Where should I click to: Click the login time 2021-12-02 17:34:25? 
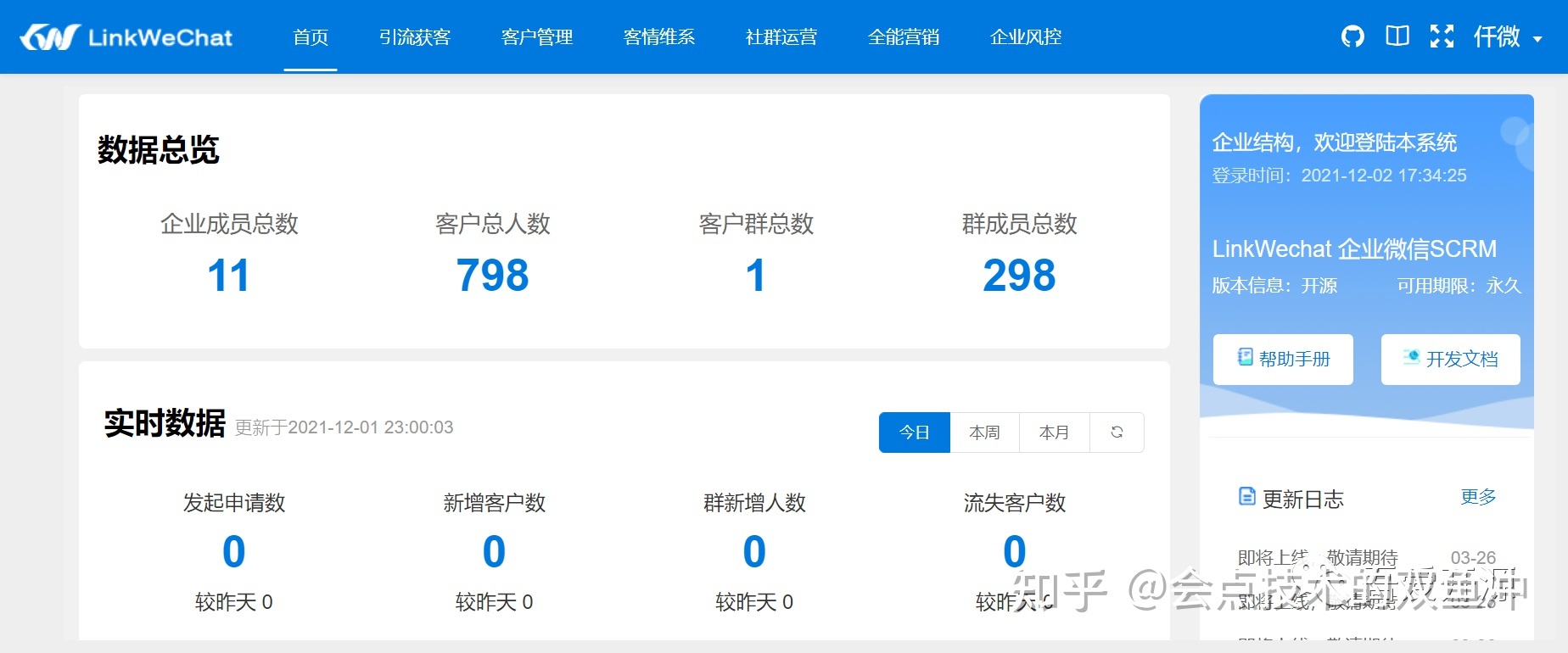(1384, 176)
